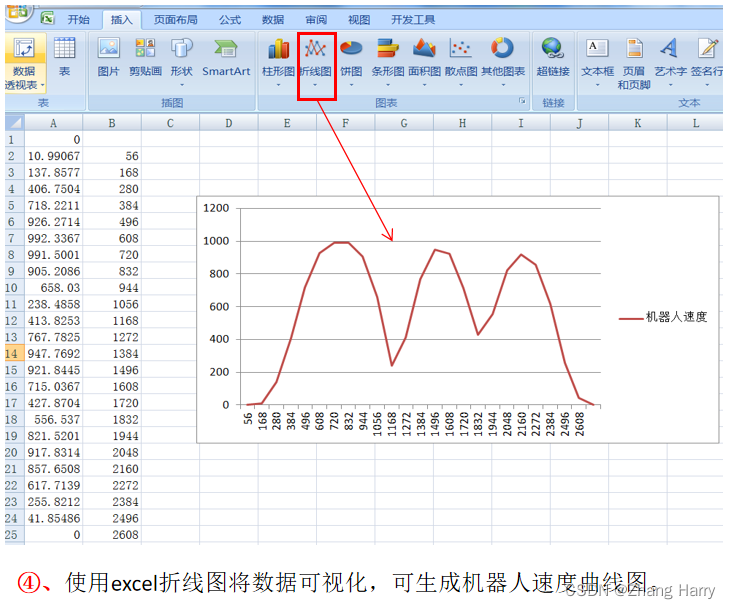Image resolution: width=731 pixels, height=609 pixels.
Task: Click the Excel icon beside Office button
Action: point(47,18)
